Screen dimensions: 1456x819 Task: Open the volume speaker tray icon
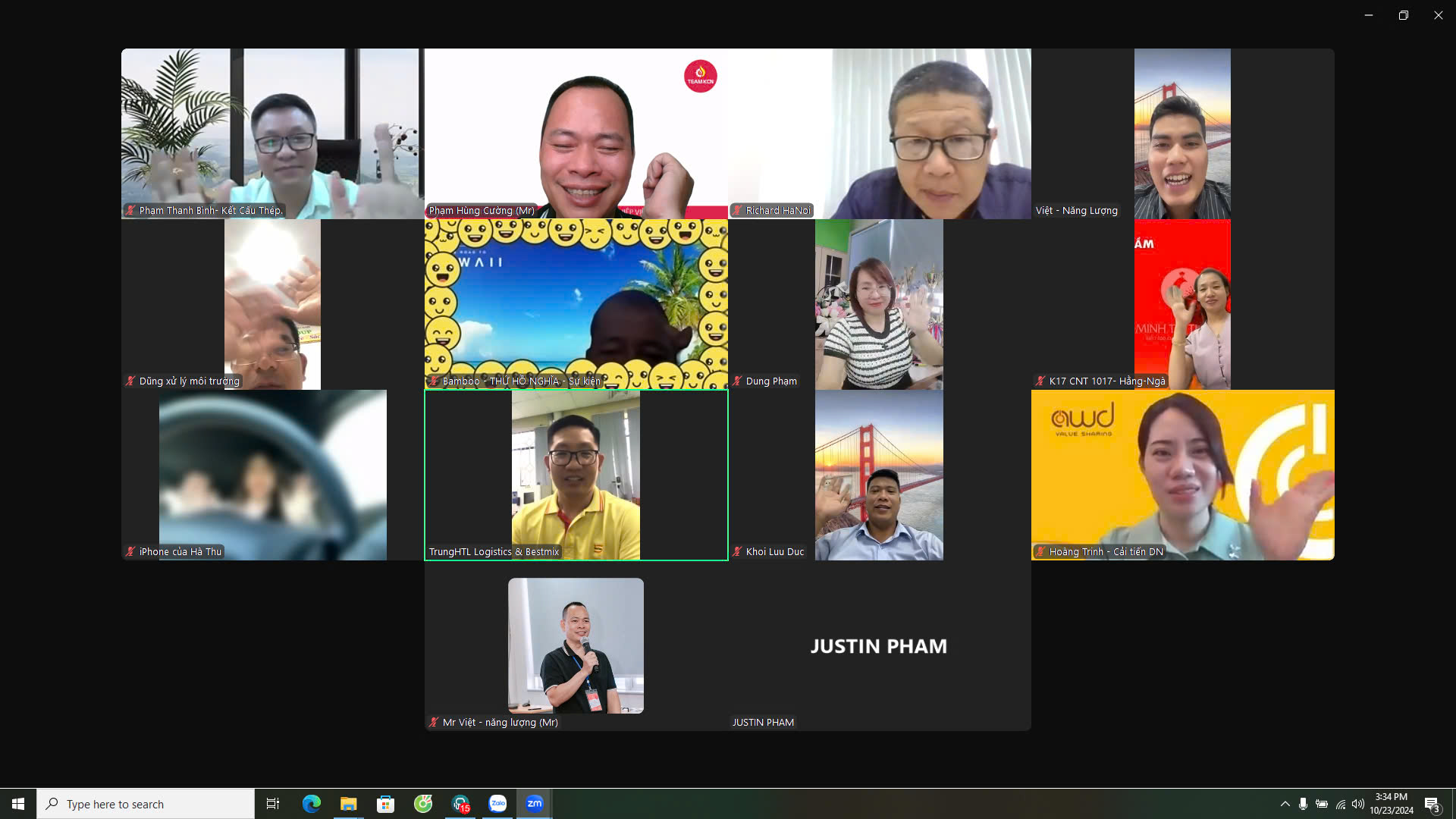click(x=1358, y=804)
